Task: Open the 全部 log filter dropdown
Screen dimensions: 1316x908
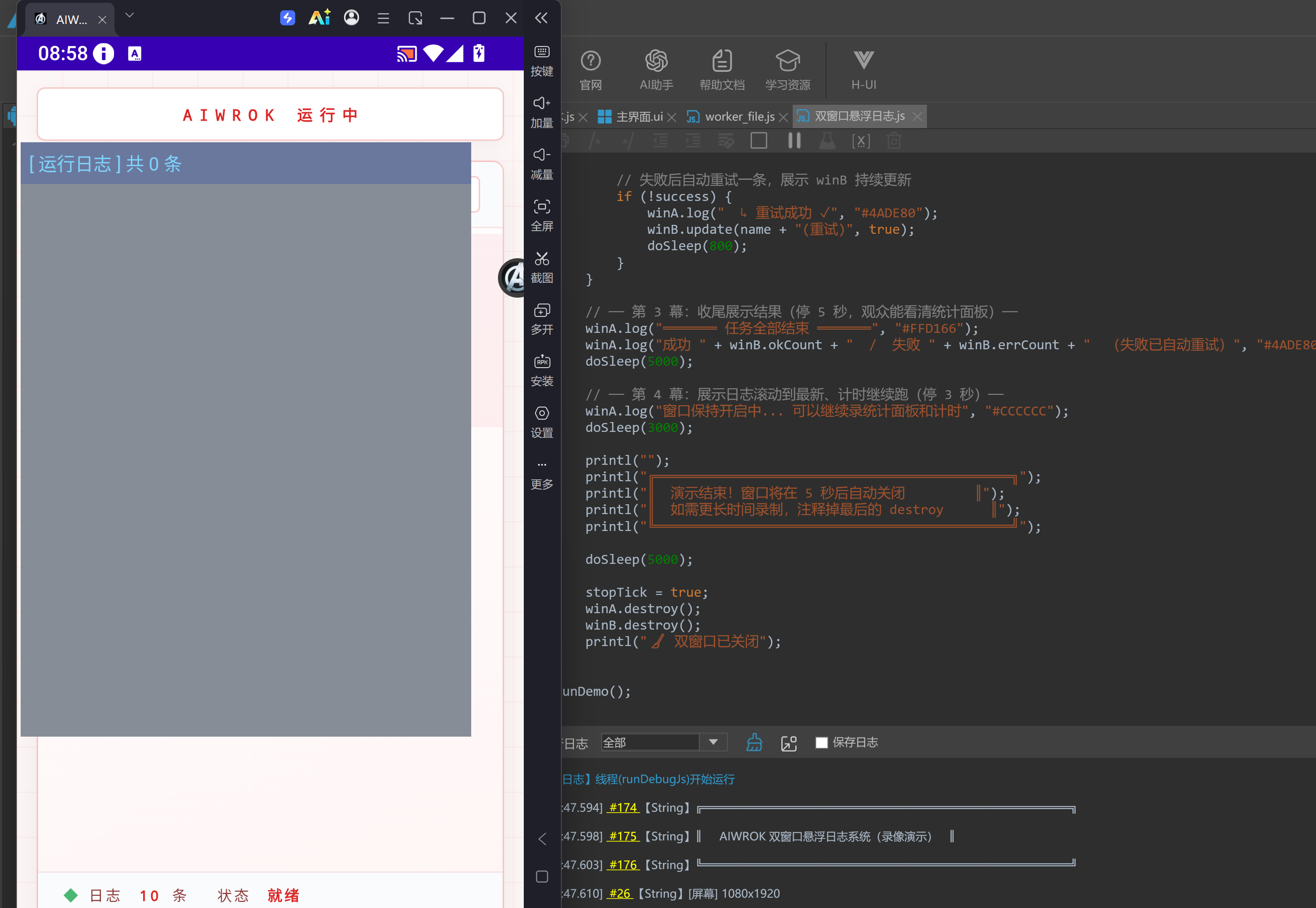Action: pyautogui.click(x=664, y=742)
